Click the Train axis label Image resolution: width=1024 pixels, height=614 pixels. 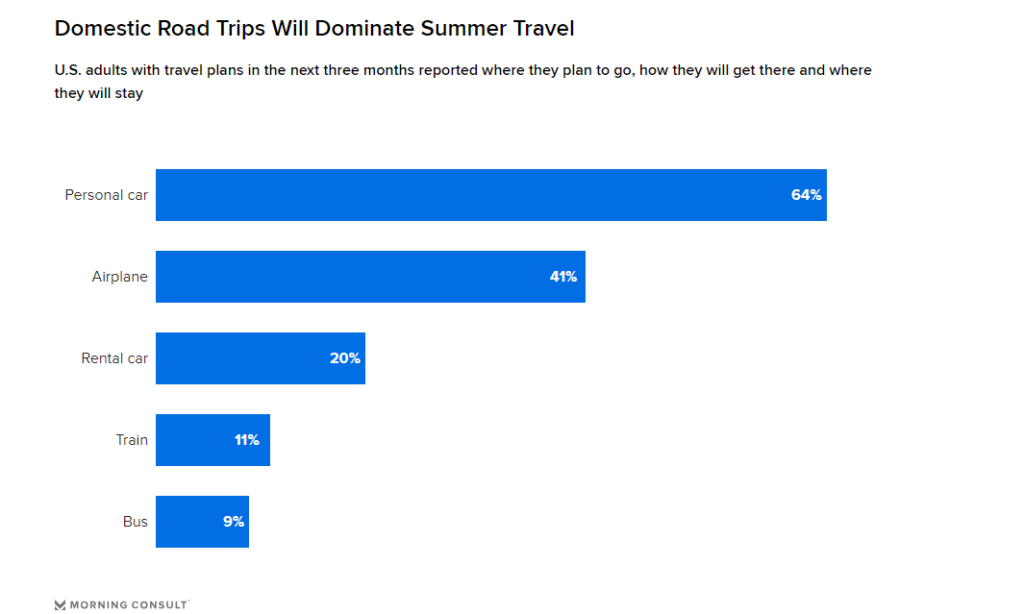tap(132, 440)
